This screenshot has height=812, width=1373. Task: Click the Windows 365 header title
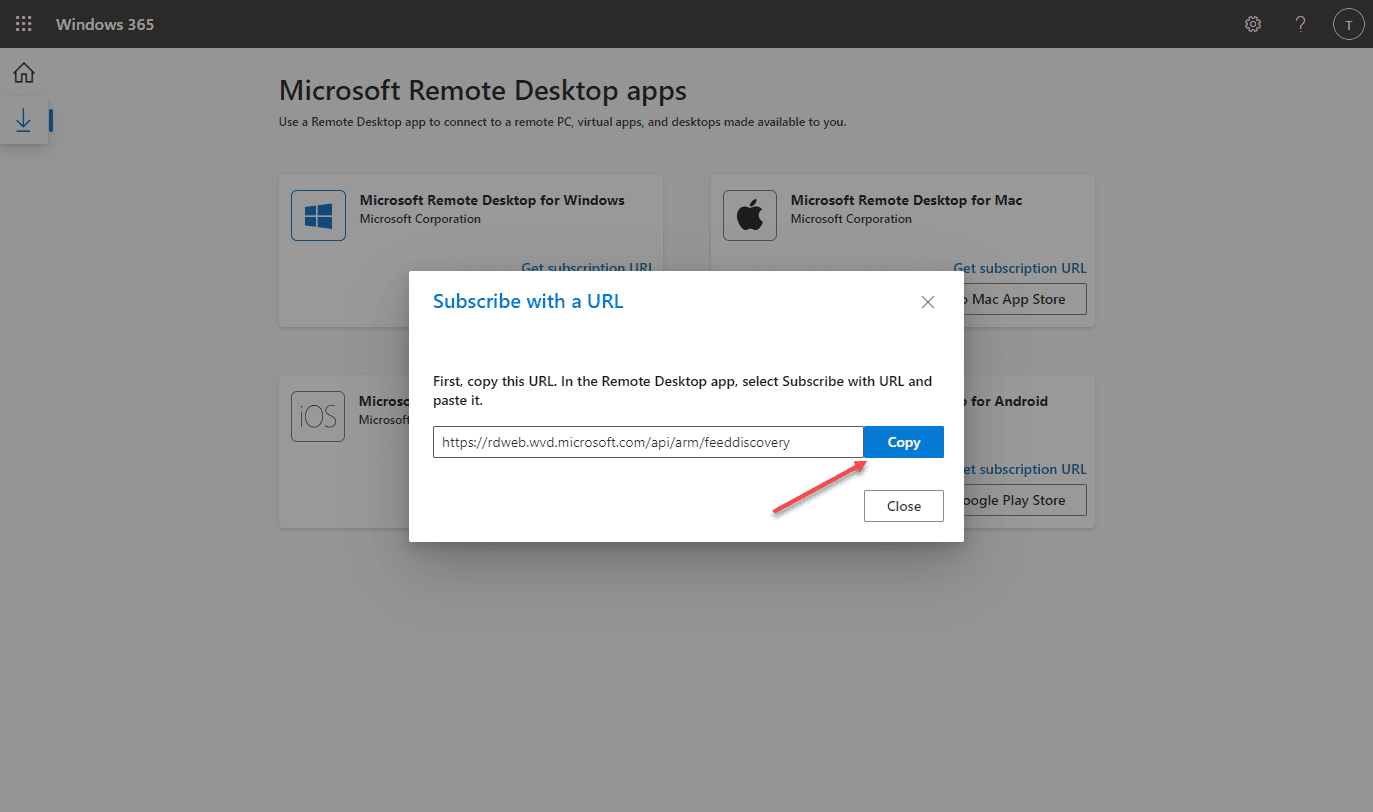(105, 24)
